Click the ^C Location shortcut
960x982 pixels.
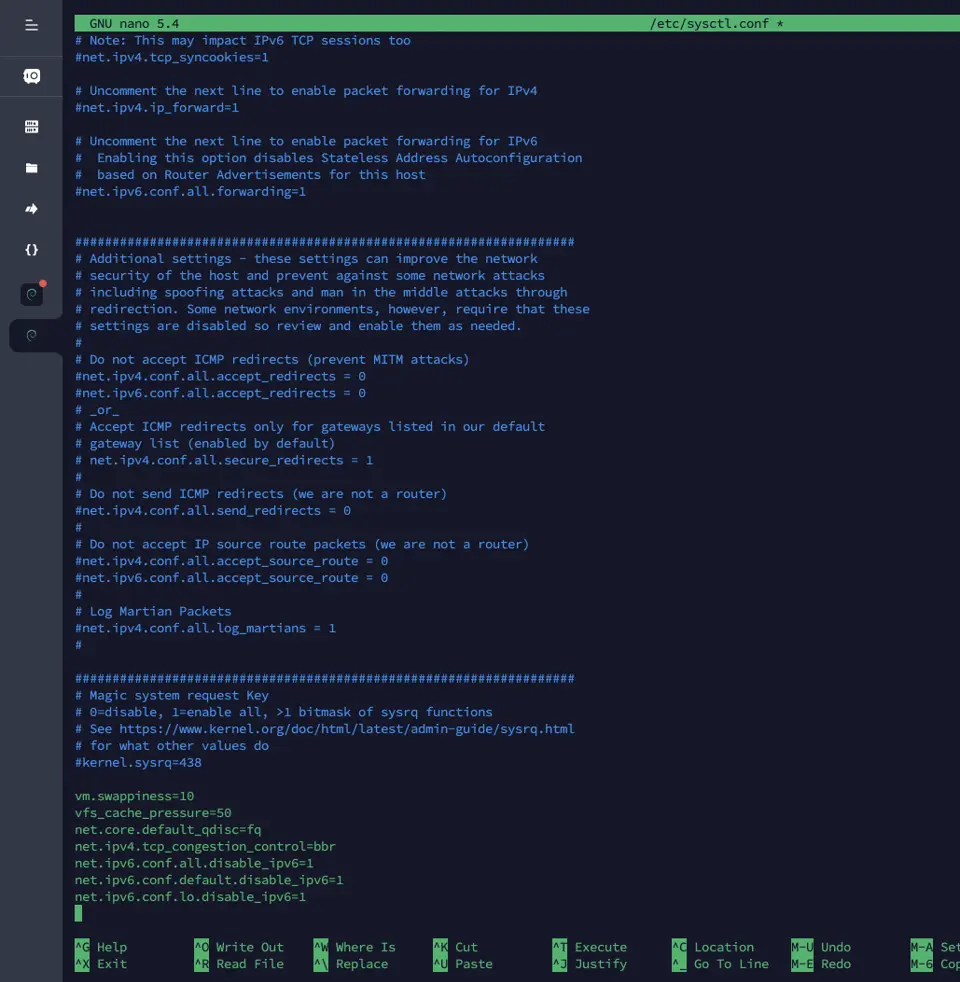[713, 947]
